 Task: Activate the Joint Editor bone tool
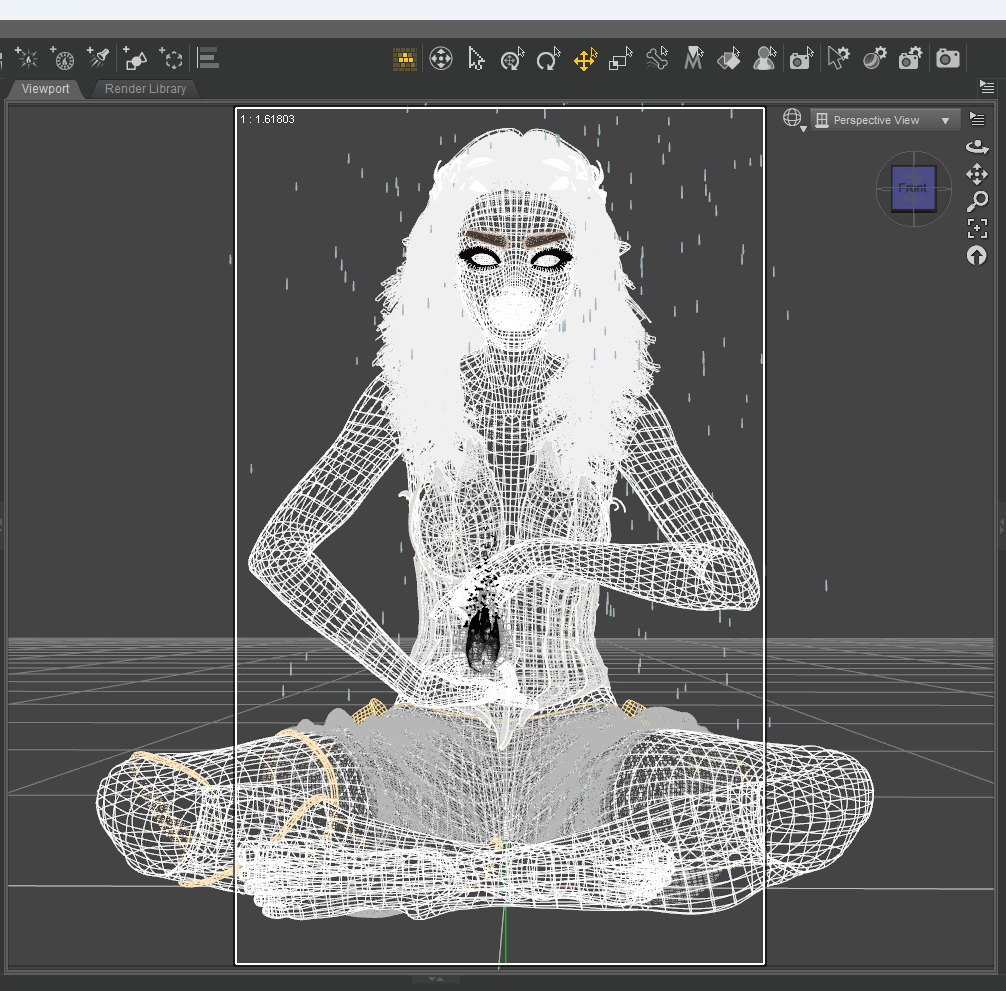(657, 59)
